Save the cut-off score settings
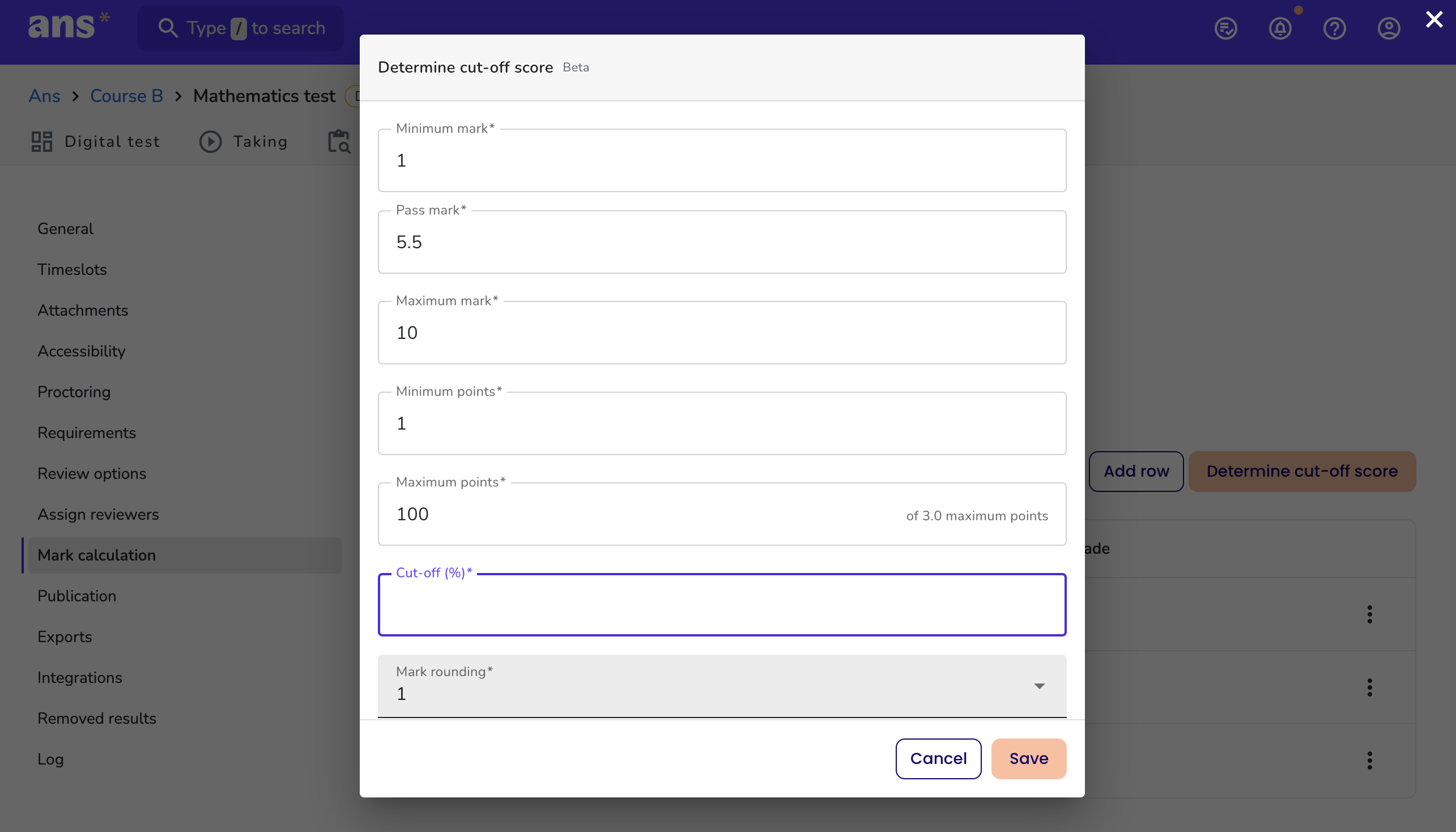1456x832 pixels. (x=1028, y=758)
